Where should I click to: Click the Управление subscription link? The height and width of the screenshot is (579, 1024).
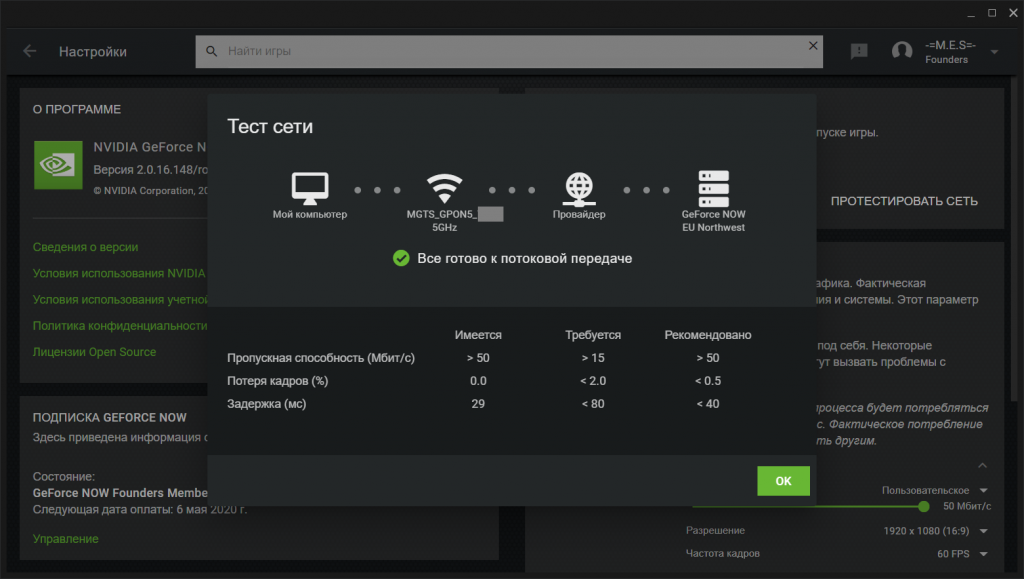coord(65,539)
